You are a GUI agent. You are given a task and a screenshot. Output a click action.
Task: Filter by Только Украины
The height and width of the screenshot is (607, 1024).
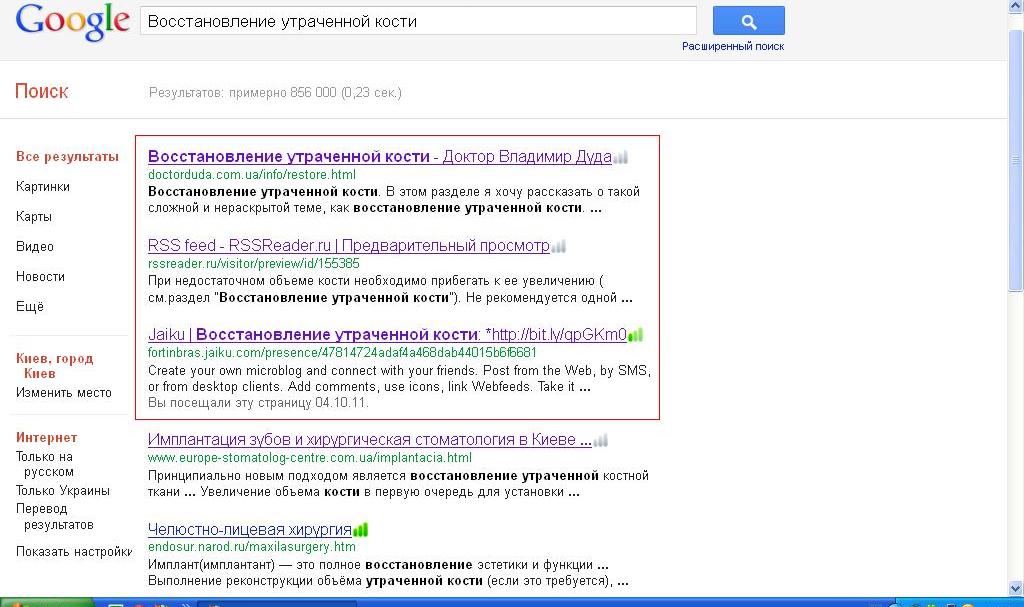click(63, 491)
